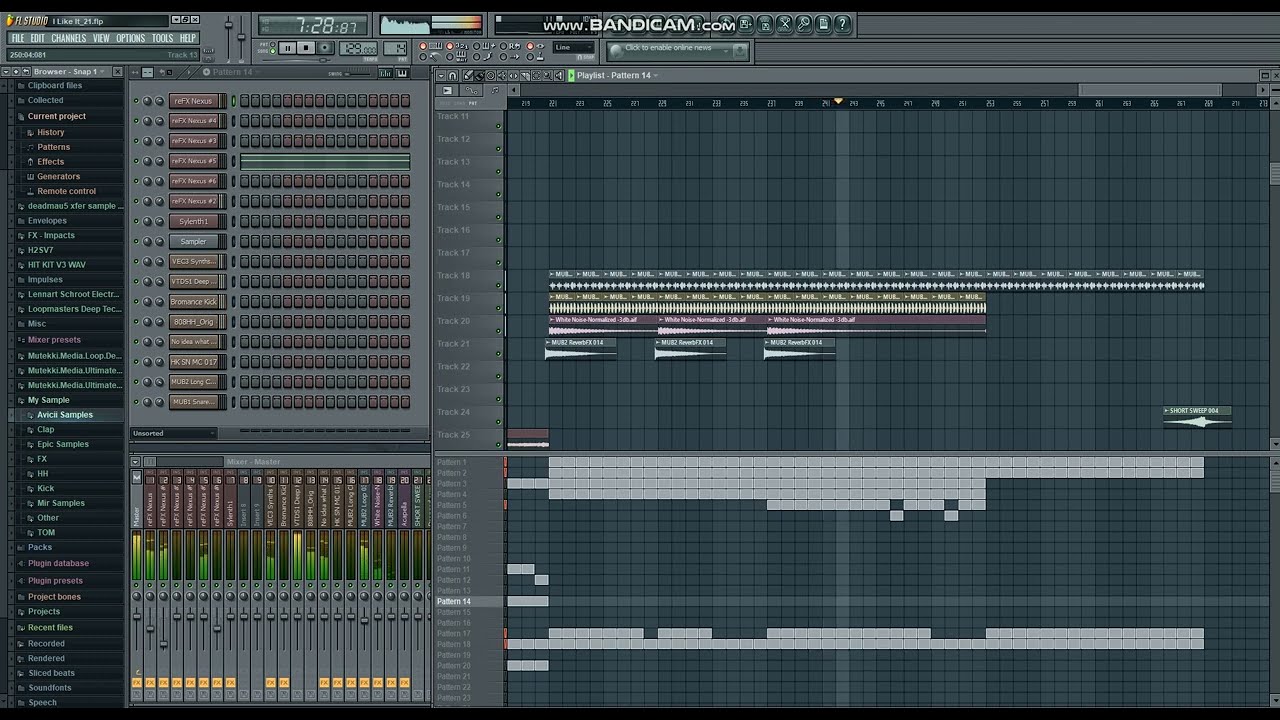Select the Zoom tool in Playlist toolbar
The width and height of the screenshot is (1280, 720).
click(547, 76)
